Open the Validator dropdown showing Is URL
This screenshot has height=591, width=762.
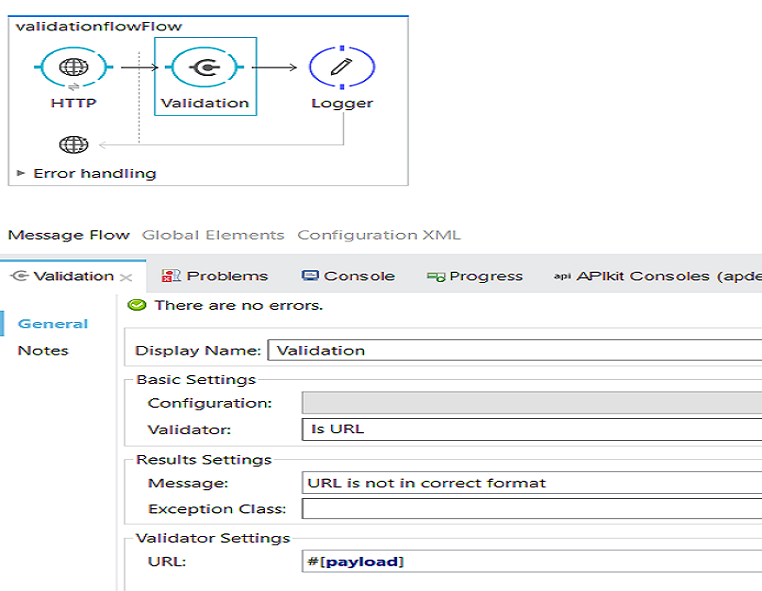tap(530, 429)
